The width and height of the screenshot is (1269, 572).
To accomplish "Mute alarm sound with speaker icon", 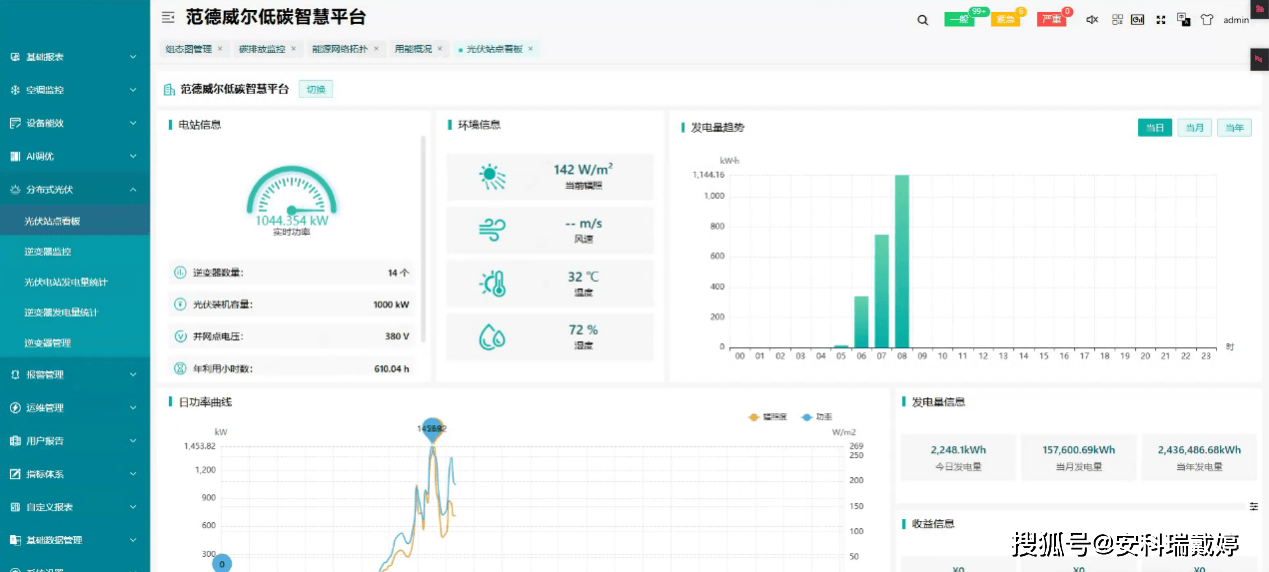I will click(1092, 19).
